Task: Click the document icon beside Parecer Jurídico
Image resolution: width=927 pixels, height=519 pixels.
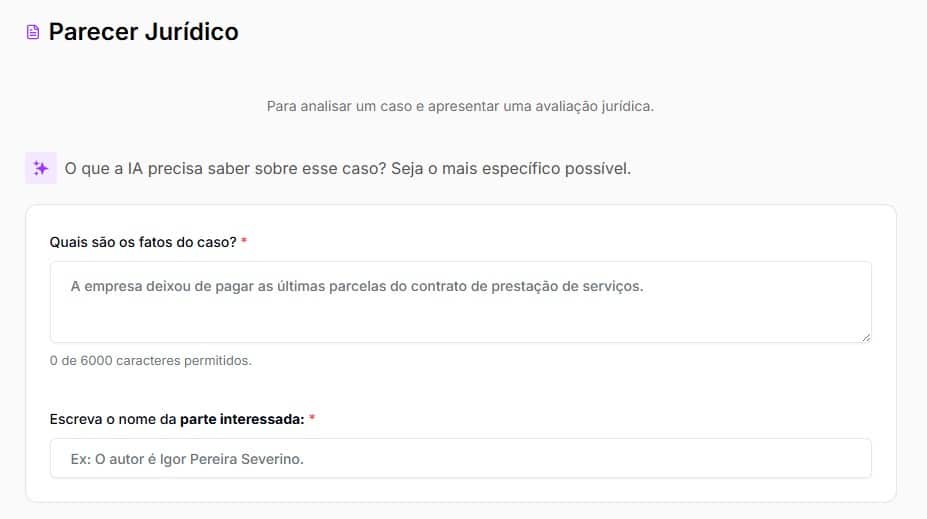Action: tap(33, 32)
